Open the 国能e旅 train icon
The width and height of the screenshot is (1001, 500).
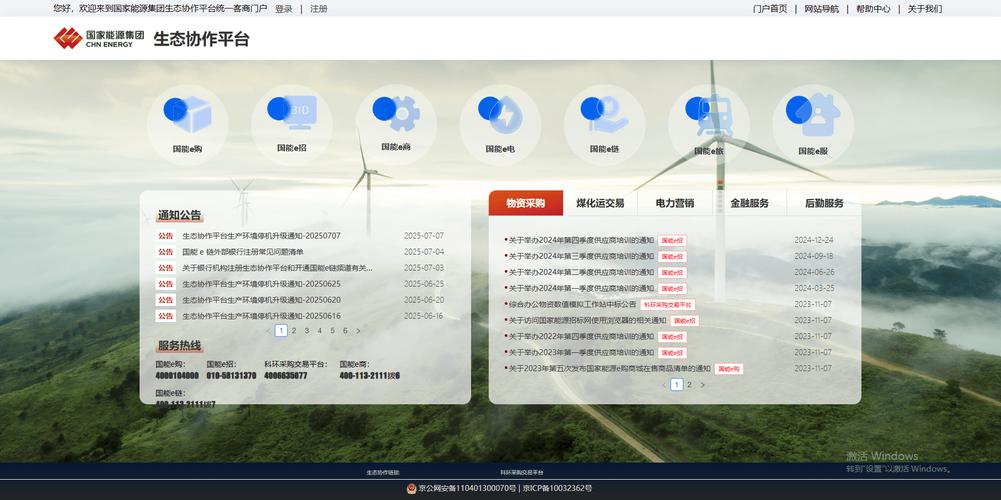[709, 115]
